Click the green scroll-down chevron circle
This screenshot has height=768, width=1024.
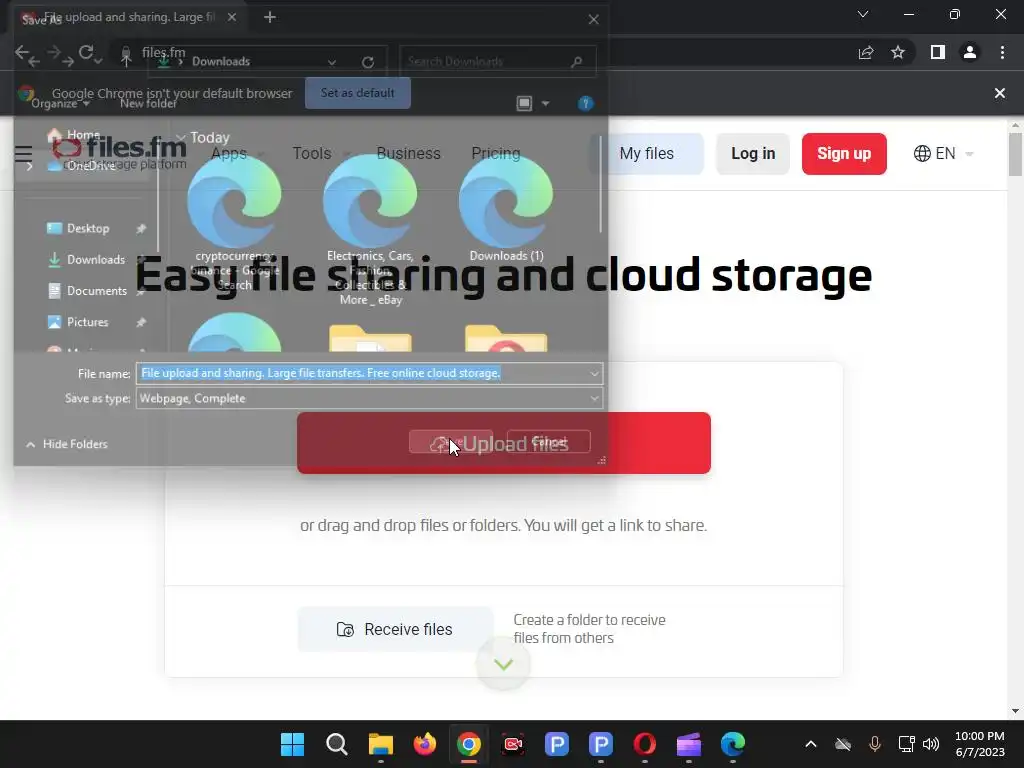coord(503,664)
